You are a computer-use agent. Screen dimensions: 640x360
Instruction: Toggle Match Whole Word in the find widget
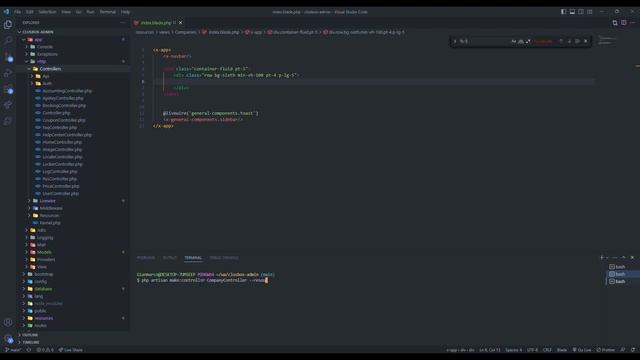tap(521, 41)
